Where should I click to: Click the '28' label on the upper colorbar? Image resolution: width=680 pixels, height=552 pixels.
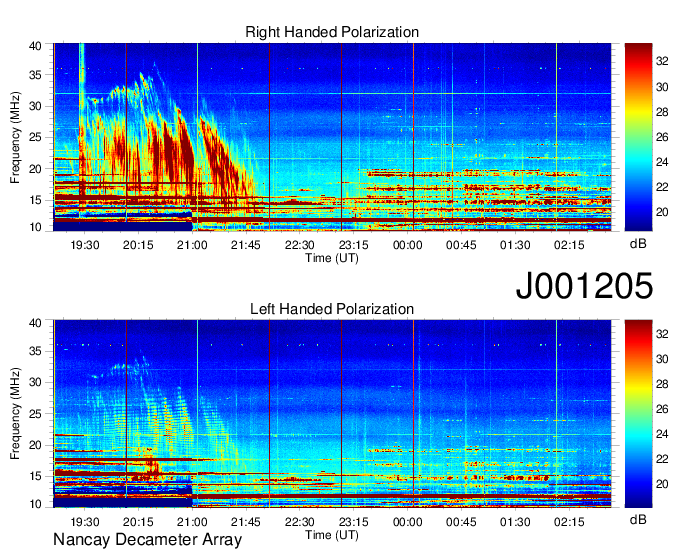pos(662,112)
